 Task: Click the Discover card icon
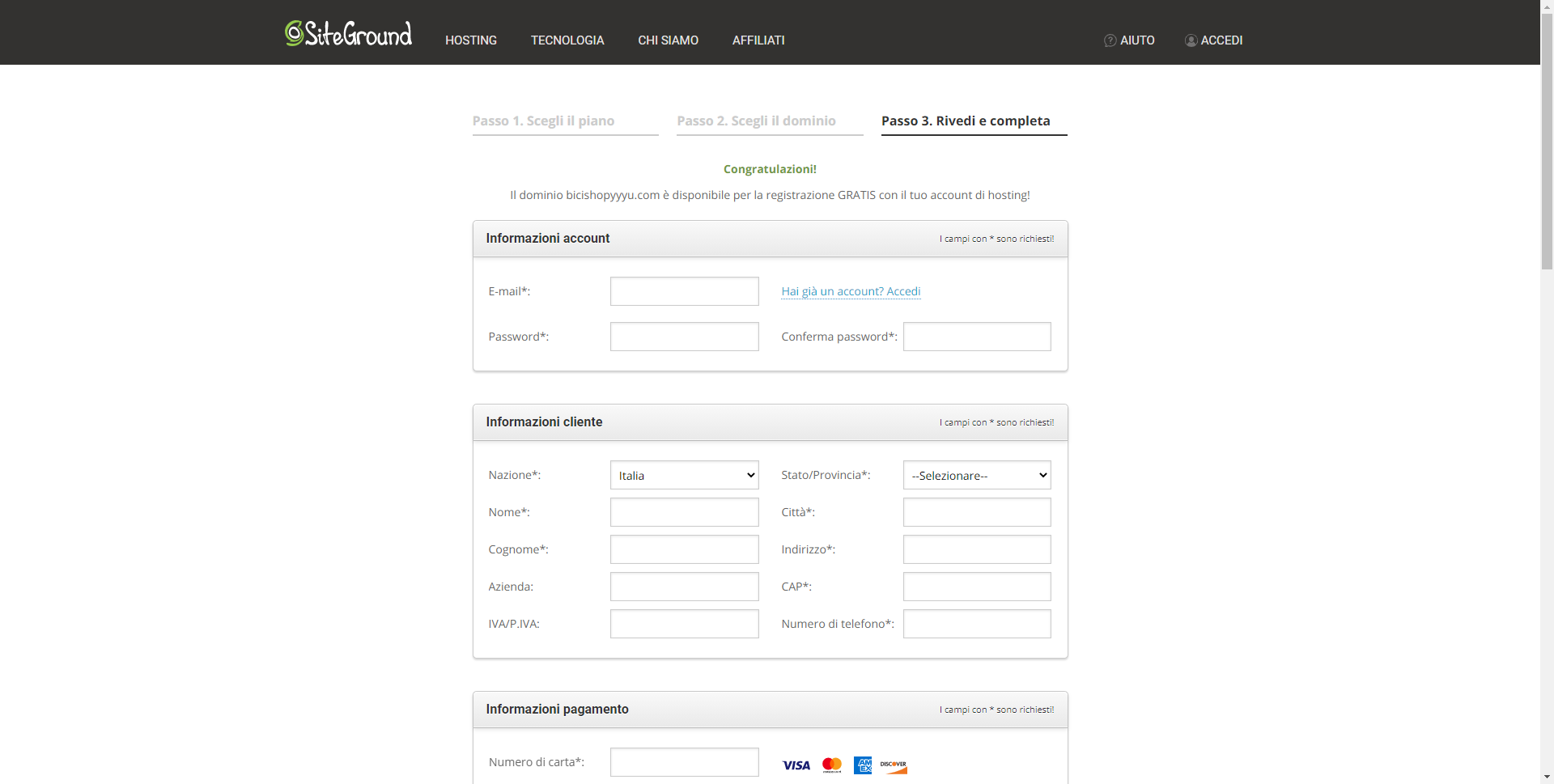point(894,765)
